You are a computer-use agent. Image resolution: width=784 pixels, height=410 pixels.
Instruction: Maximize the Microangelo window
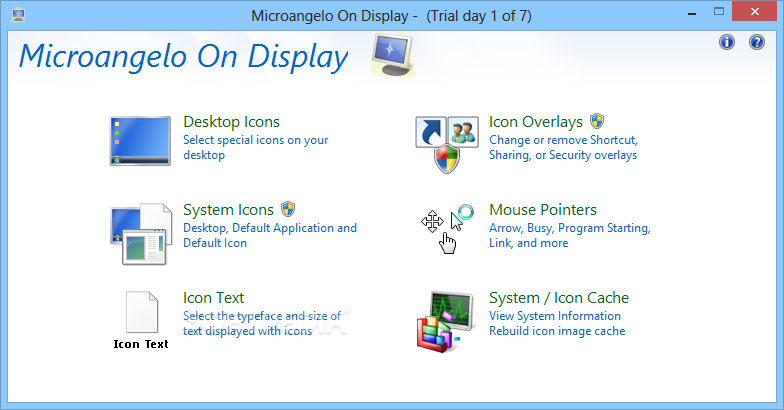(x=719, y=12)
